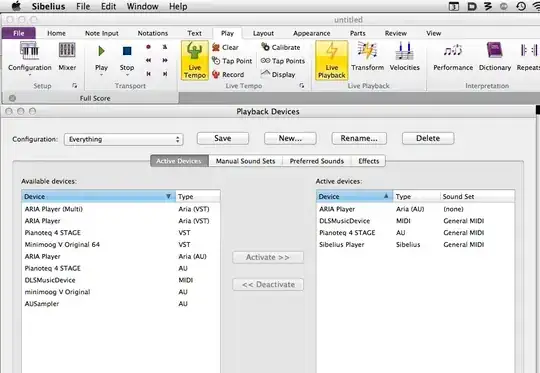Open the Configuration keyboard icon
540x373 pixels.
[30, 51]
